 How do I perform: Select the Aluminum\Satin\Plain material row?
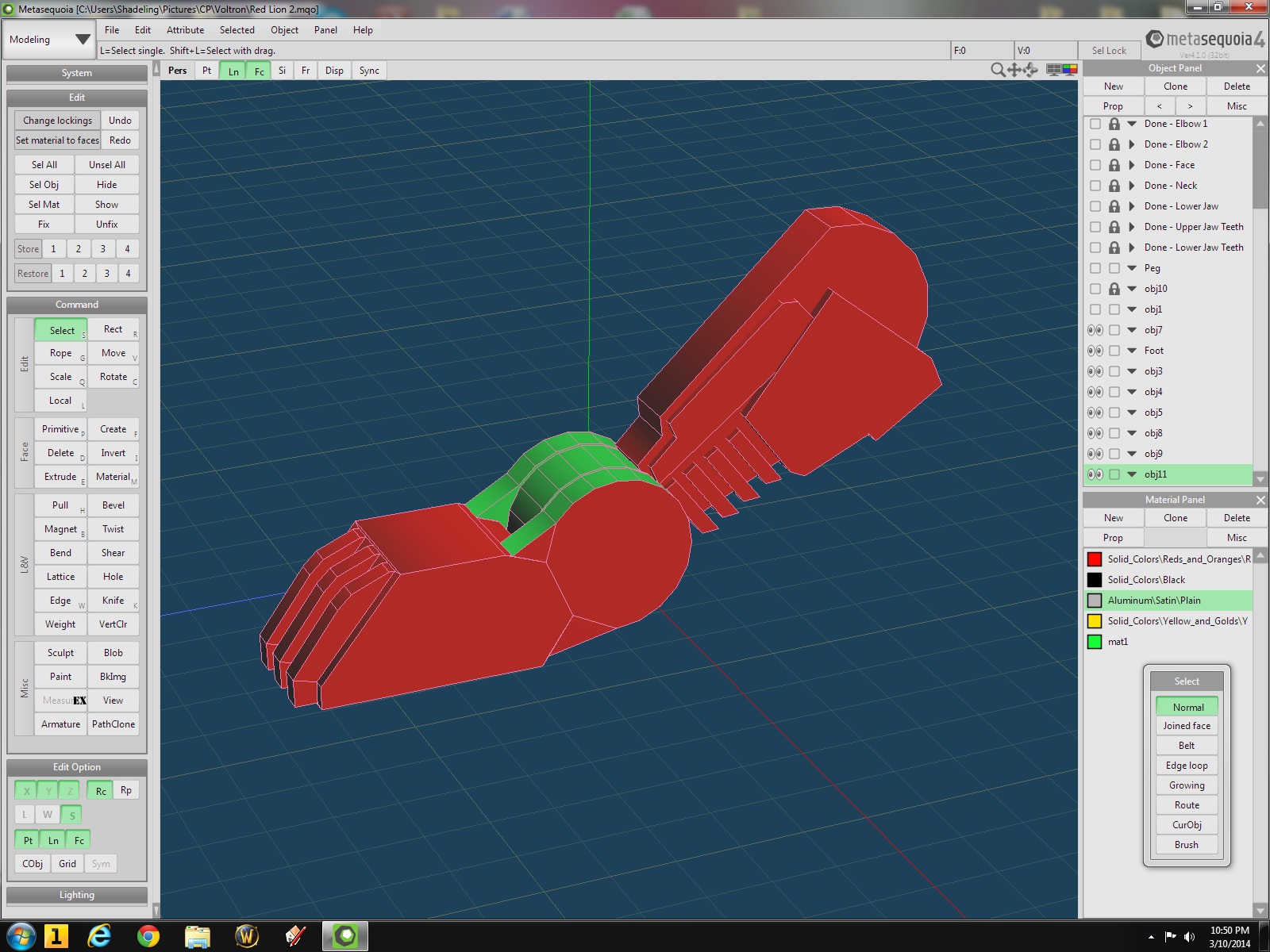coord(1168,601)
